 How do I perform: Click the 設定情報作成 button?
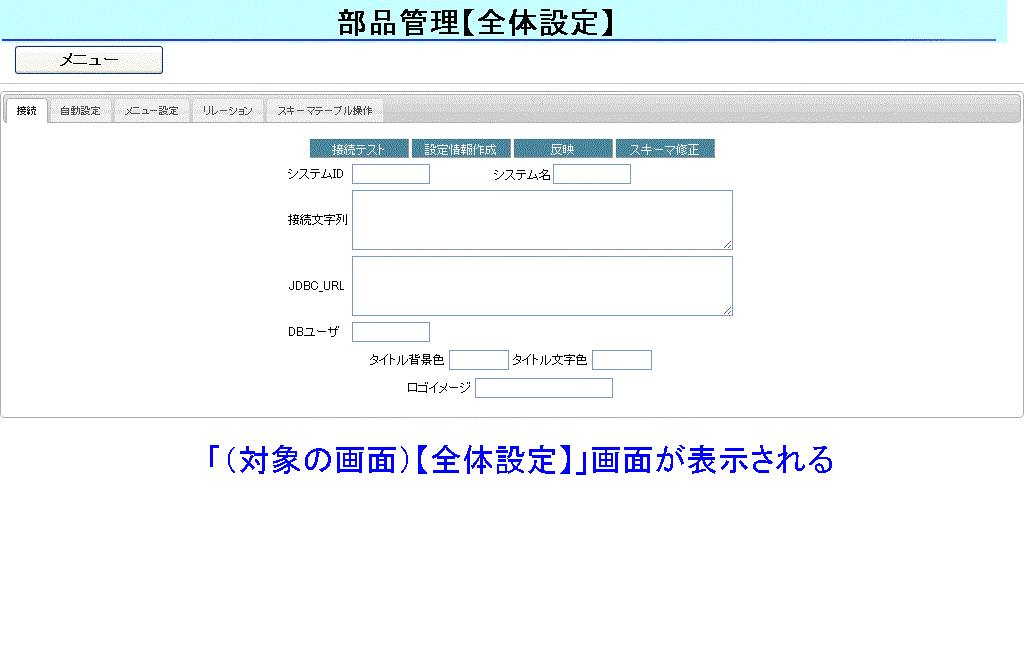[x=461, y=149]
